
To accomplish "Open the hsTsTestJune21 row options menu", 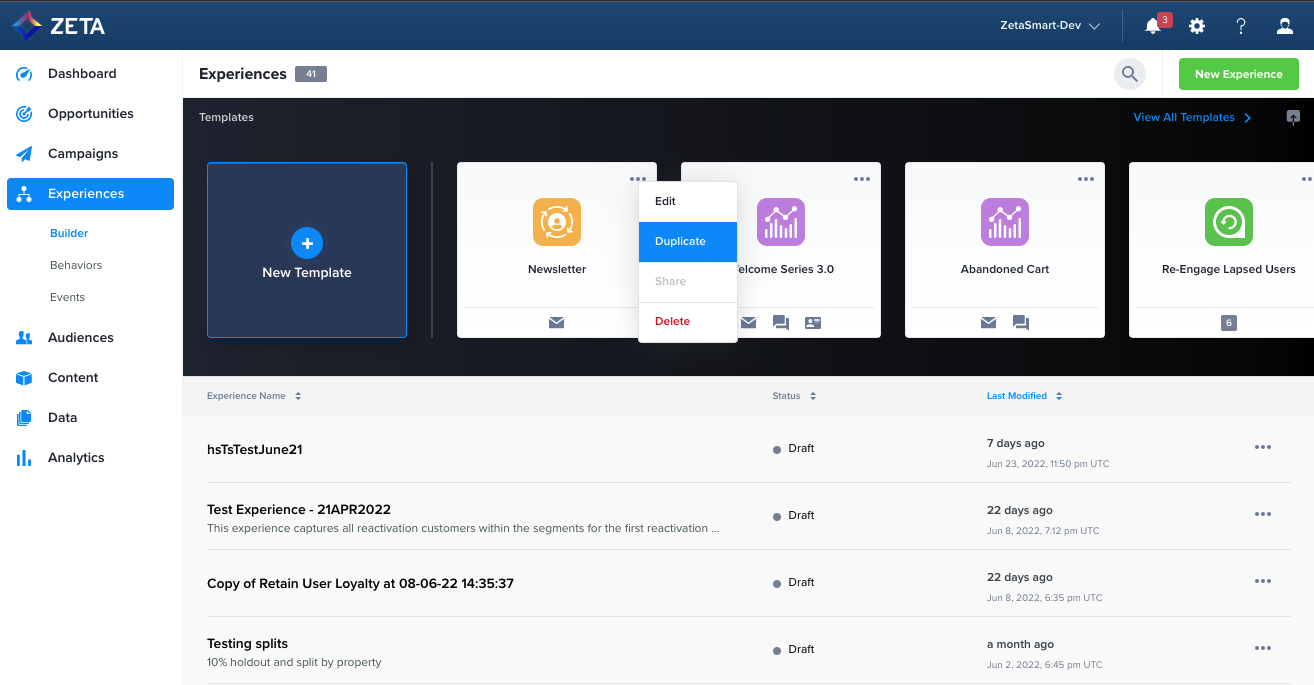I will [x=1263, y=448].
